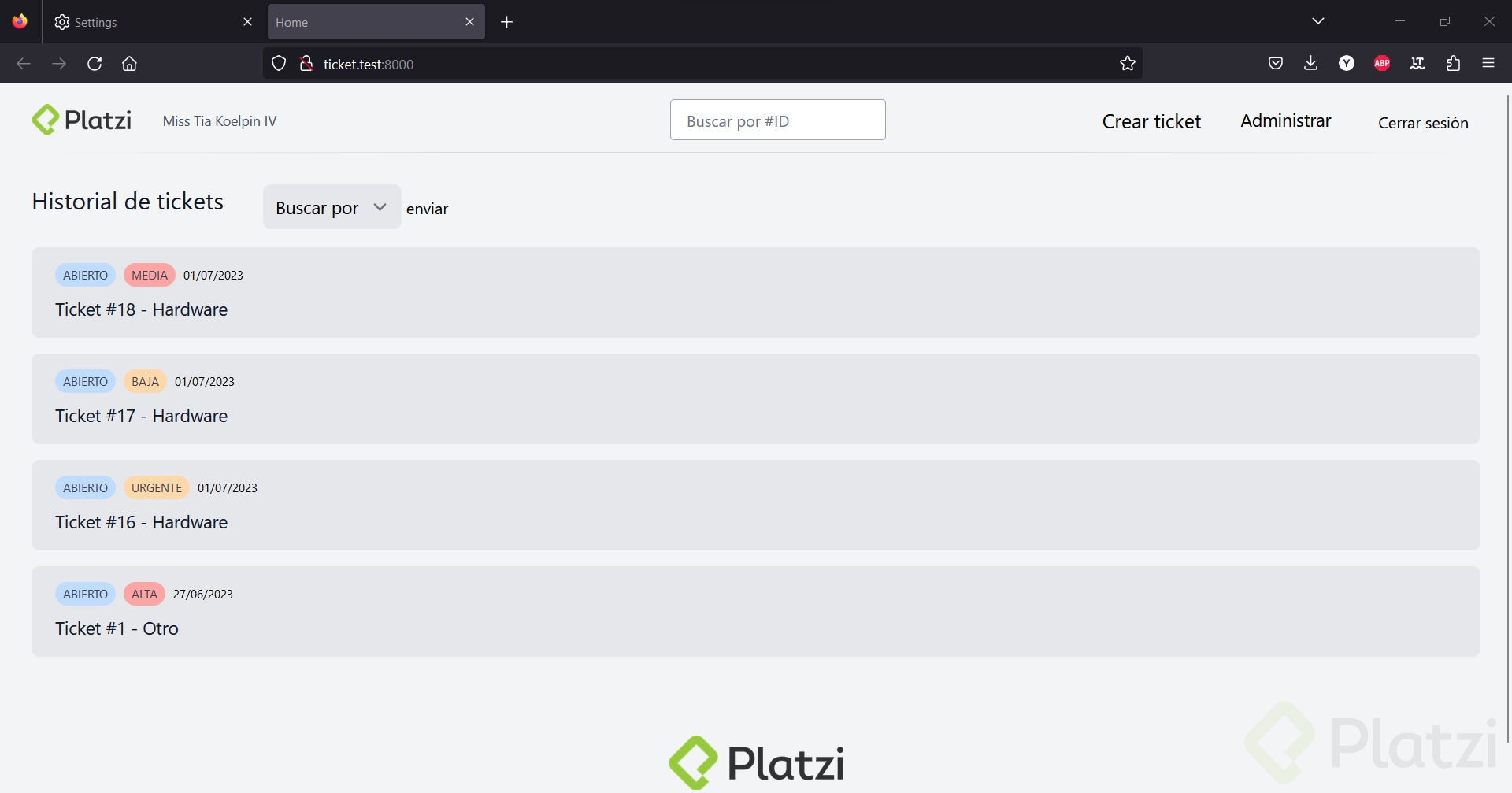Click the Buscar por #ID search field

tap(777, 120)
